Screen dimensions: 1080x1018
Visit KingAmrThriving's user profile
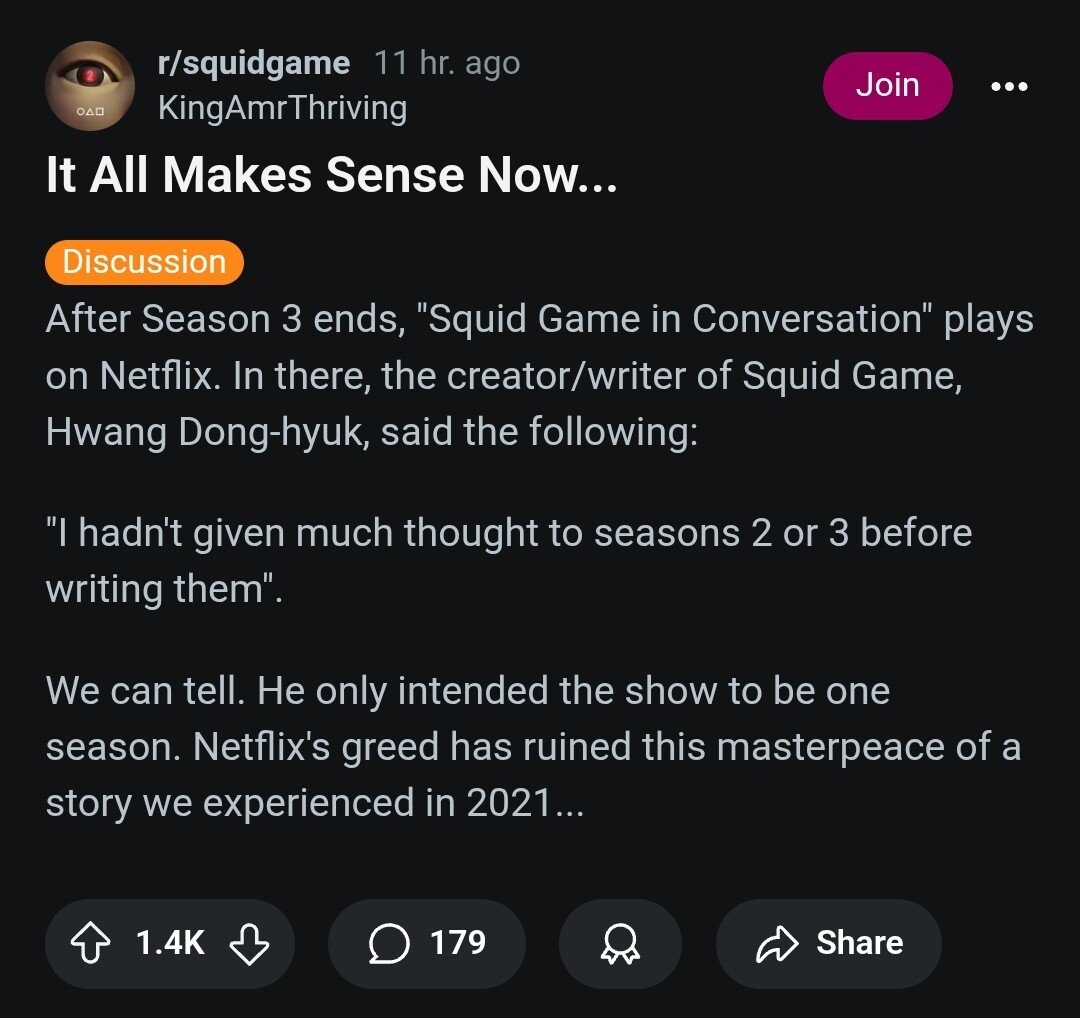click(282, 108)
